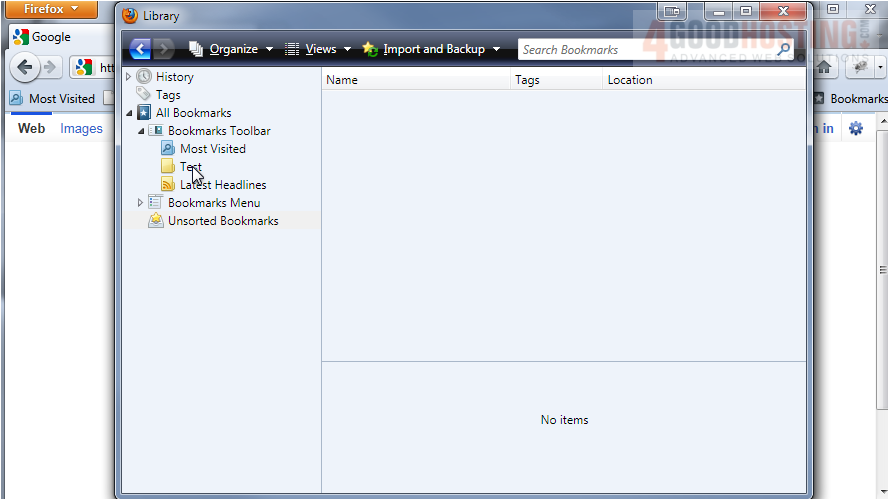Click the Unsorted Bookmarks icon
889x500 pixels.
pos(156,221)
